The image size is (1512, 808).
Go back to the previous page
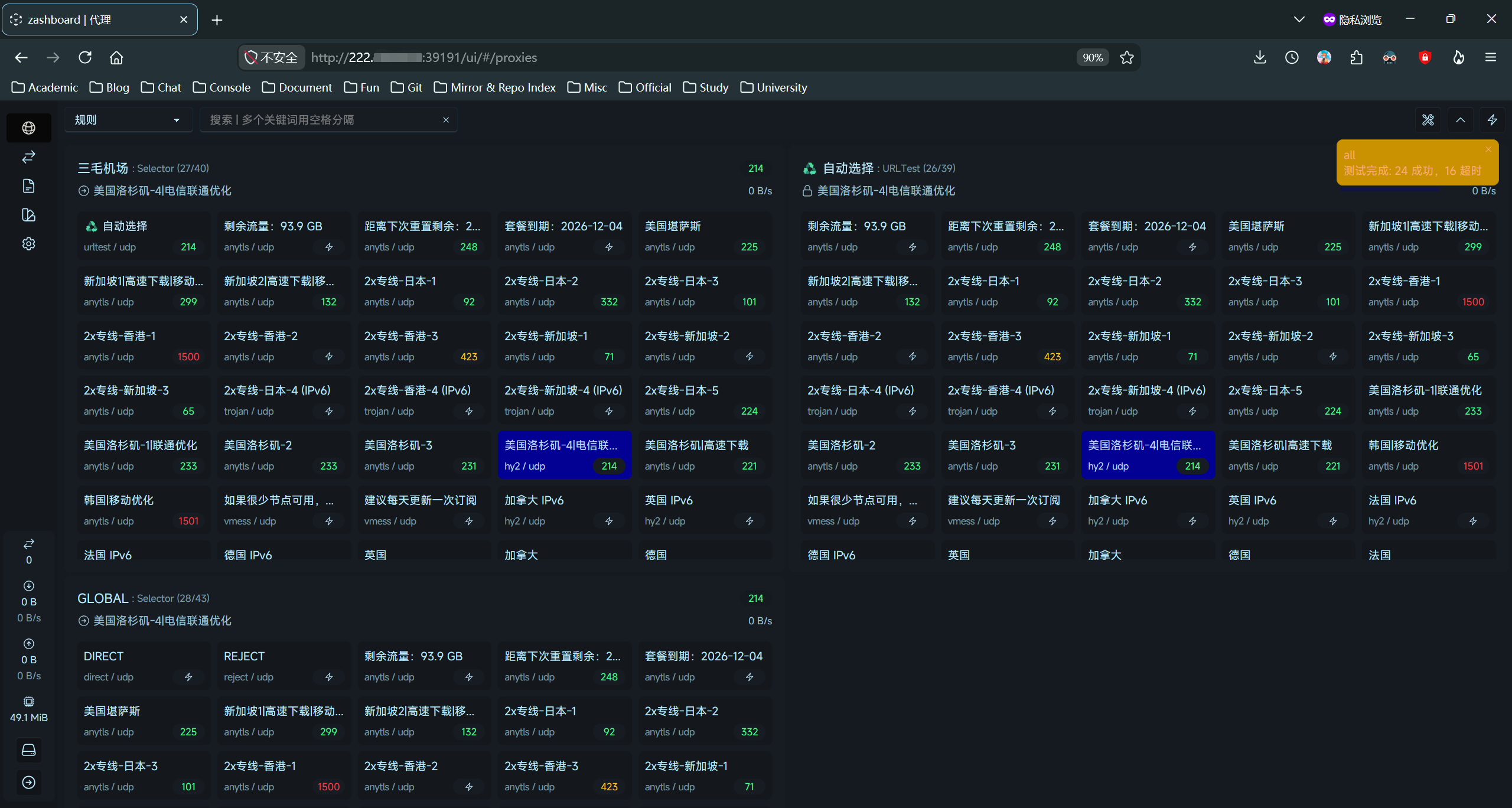coord(21,57)
